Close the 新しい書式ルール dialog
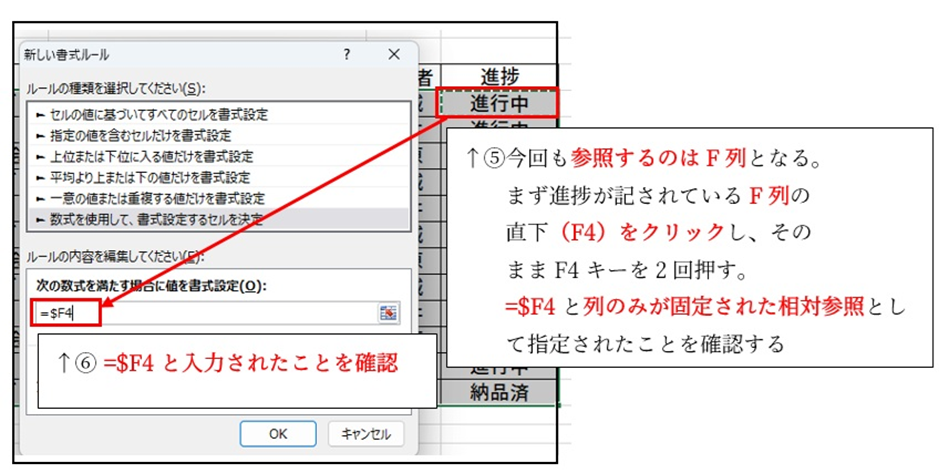This screenshot has height=473, width=949. point(394,53)
